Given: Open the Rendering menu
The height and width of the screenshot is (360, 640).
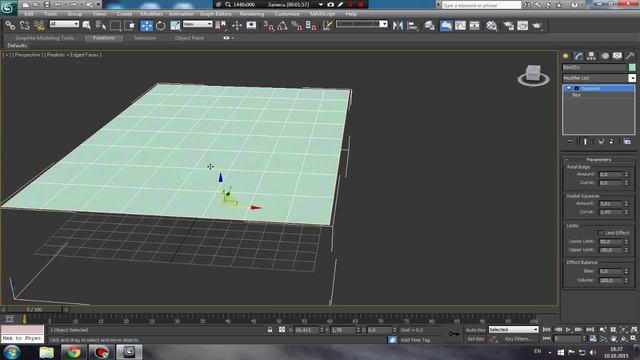Looking at the screenshot, I should pos(252,14).
